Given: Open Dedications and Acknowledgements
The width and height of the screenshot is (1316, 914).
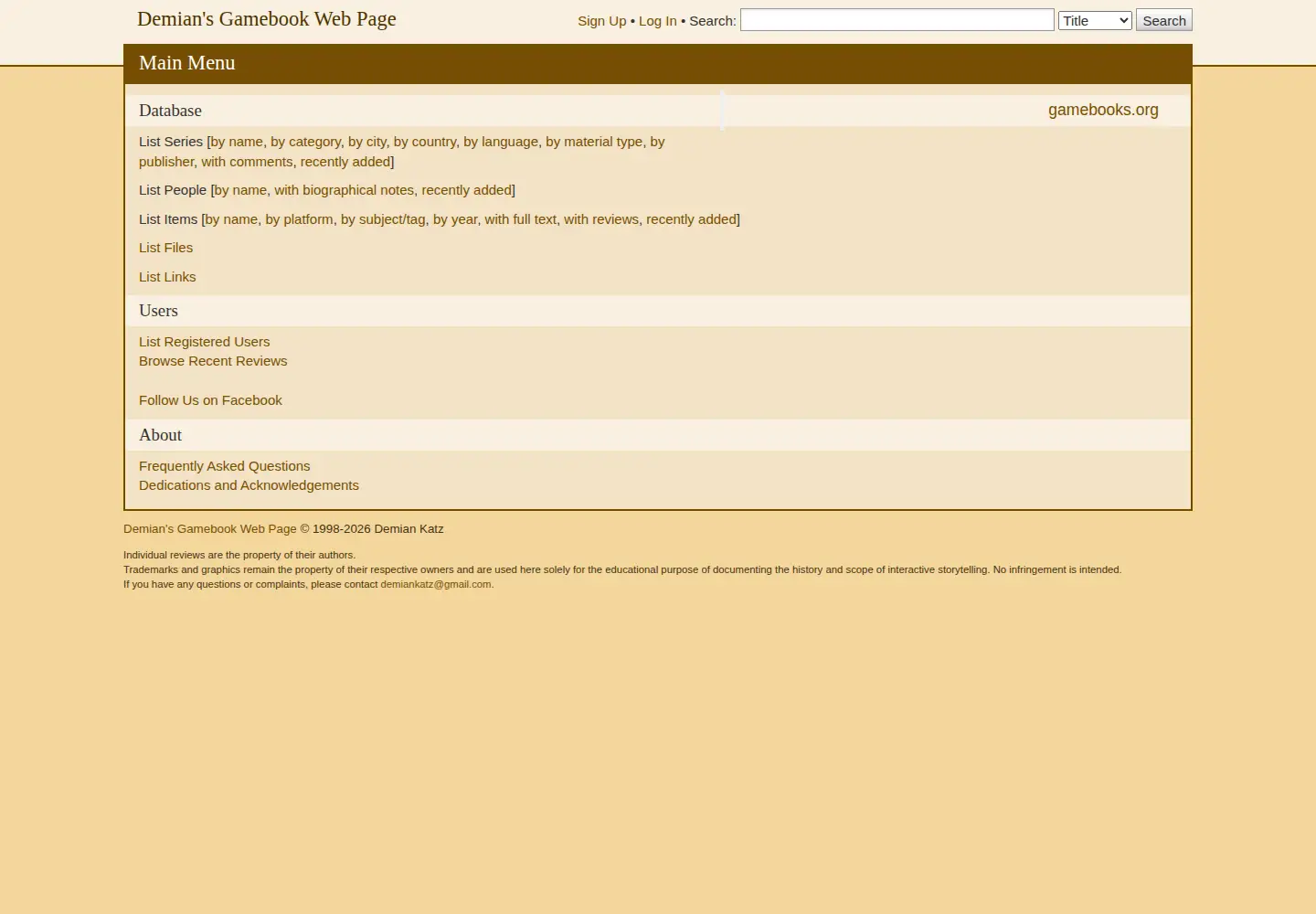Looking at the screenshot, I should pos(249,485).
